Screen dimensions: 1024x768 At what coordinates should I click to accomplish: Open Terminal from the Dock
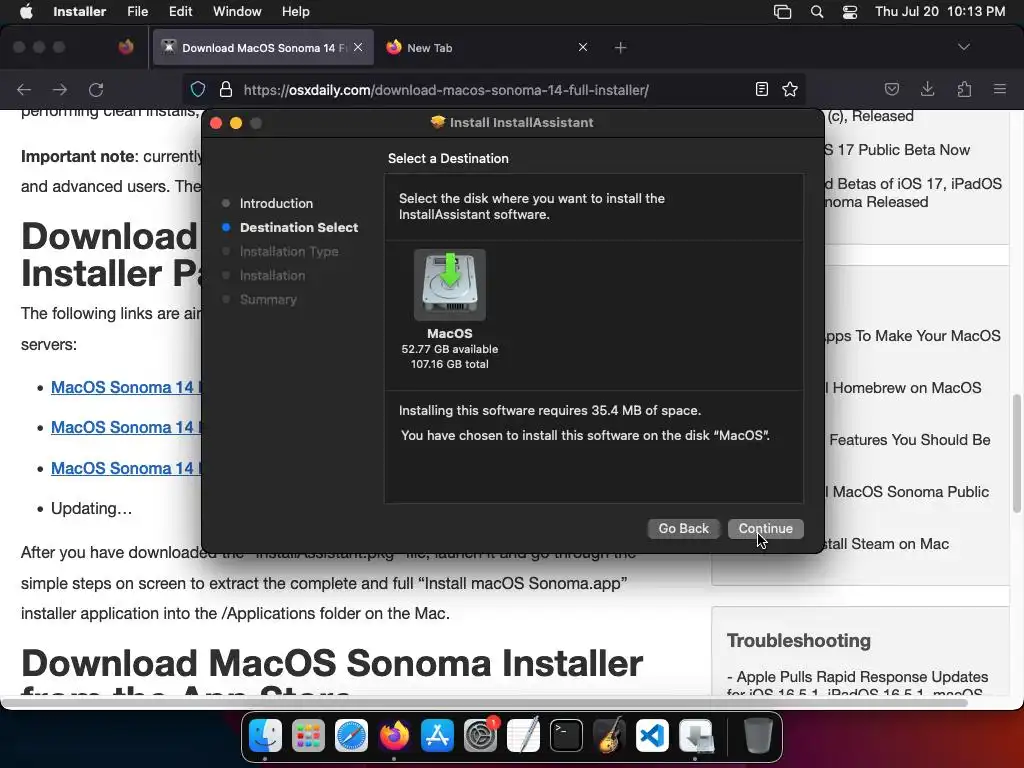tap(566, 736)
